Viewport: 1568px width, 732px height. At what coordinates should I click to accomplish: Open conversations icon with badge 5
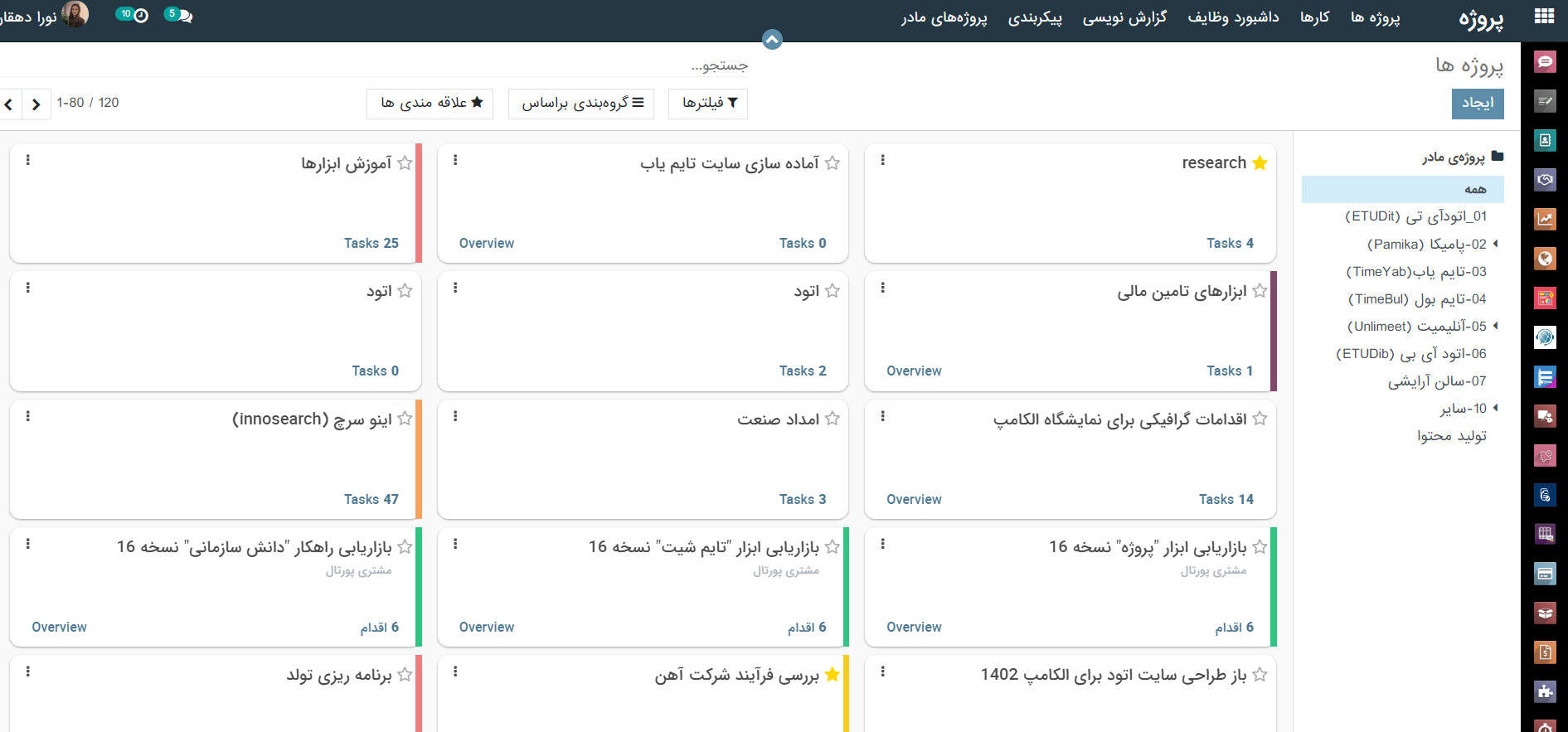(x=179, y=15)
